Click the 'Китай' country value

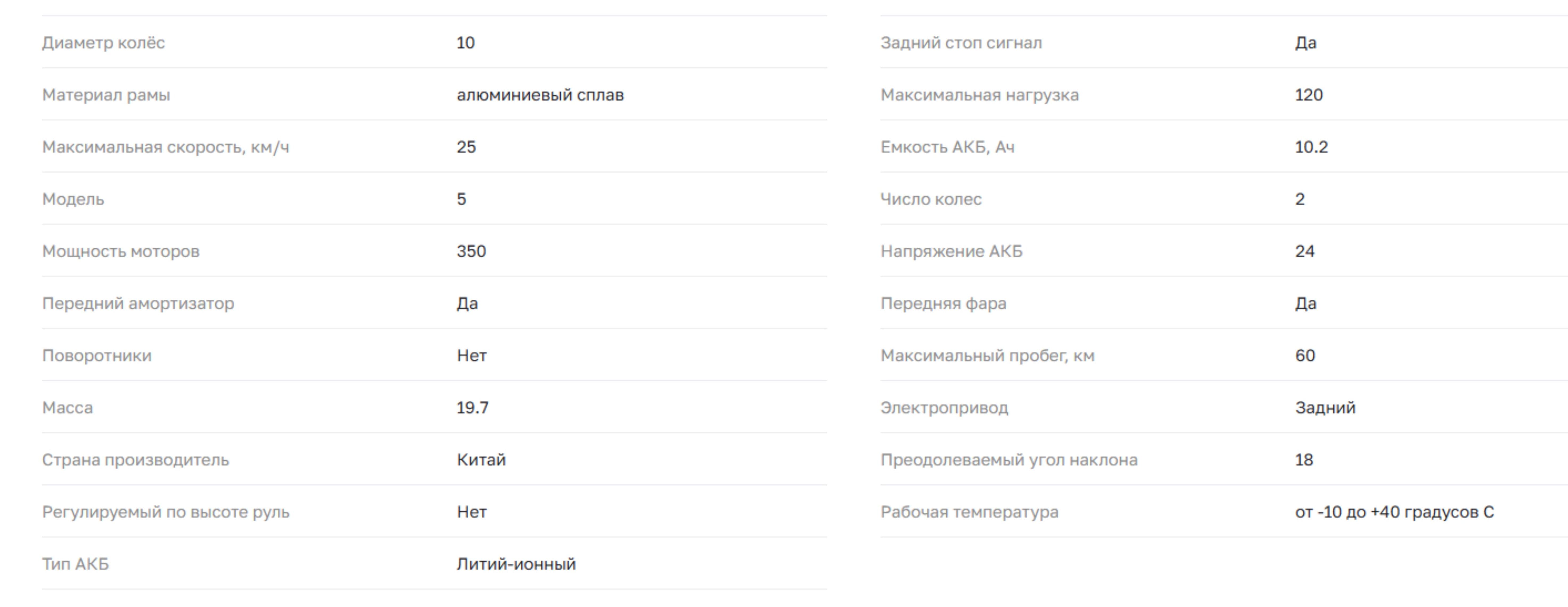481,460
